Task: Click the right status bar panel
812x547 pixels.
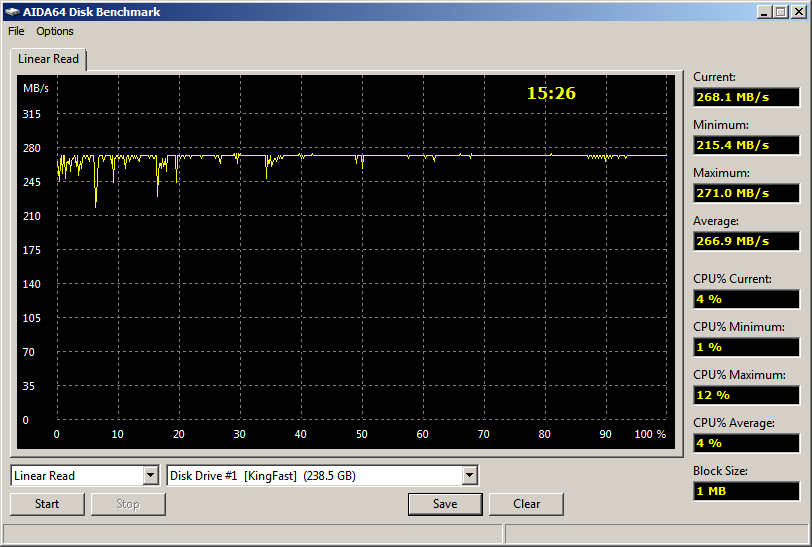Action: coord(657,533)
